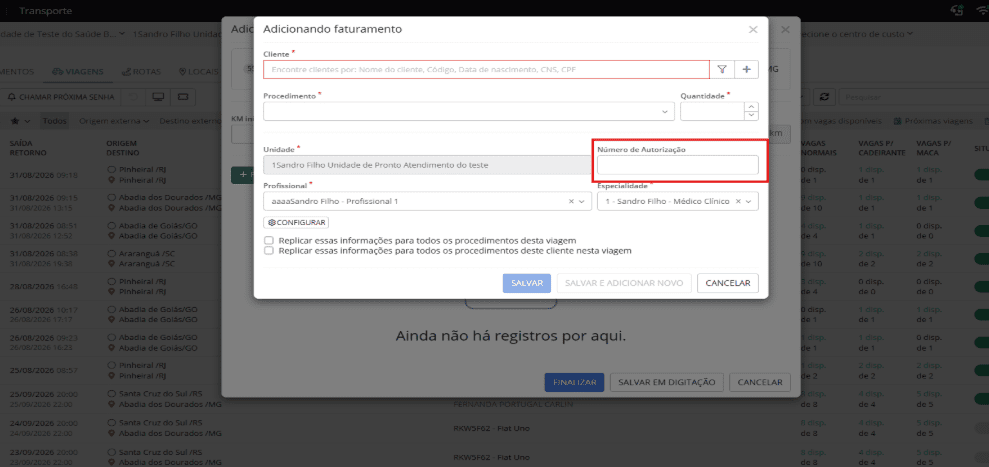Open Origem externa filter dropdown

114,121
